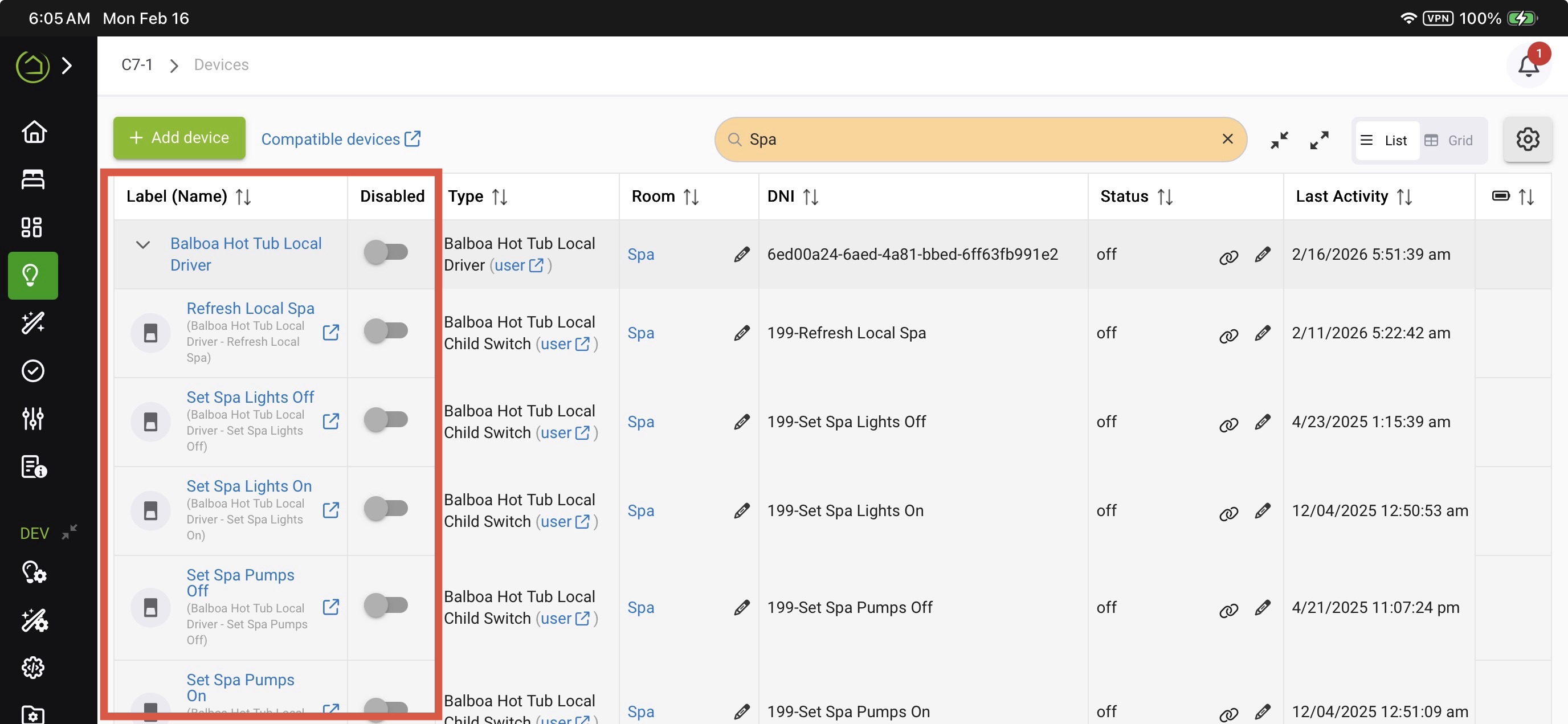Open Set Spa Lights On in new window icon

(330, 510)
